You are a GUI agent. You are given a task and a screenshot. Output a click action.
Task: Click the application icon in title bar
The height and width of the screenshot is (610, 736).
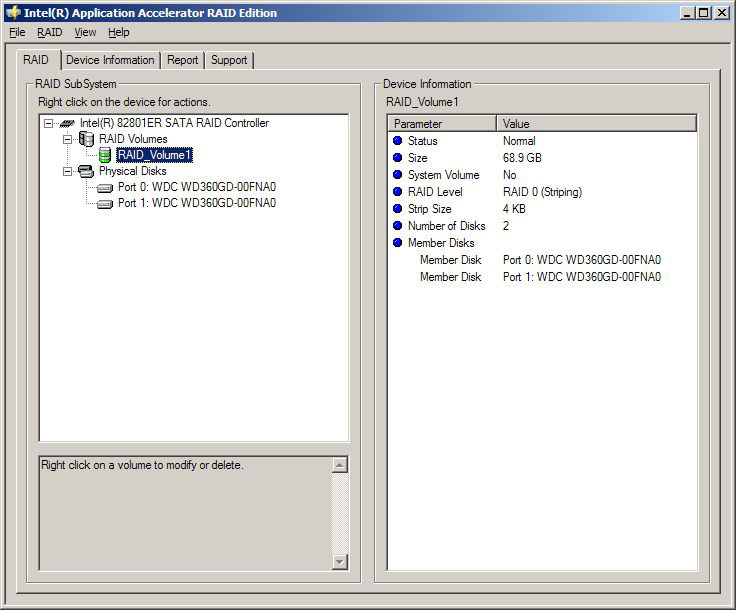[14, 13]
